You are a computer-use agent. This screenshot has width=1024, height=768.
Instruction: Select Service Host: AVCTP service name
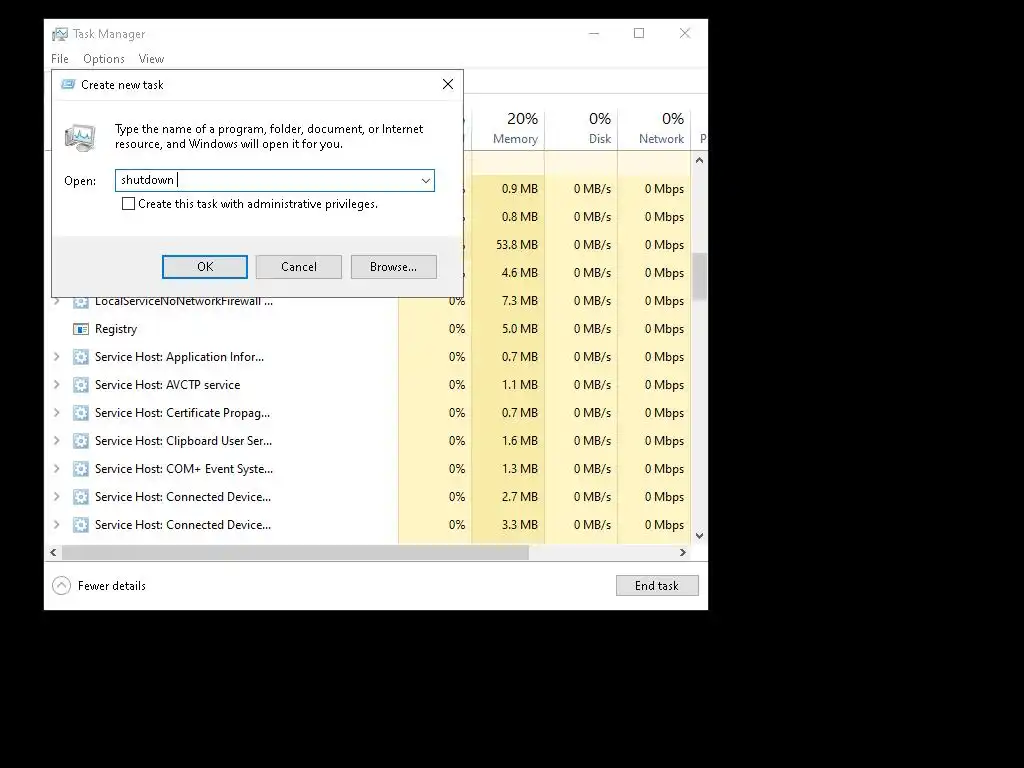167,385
